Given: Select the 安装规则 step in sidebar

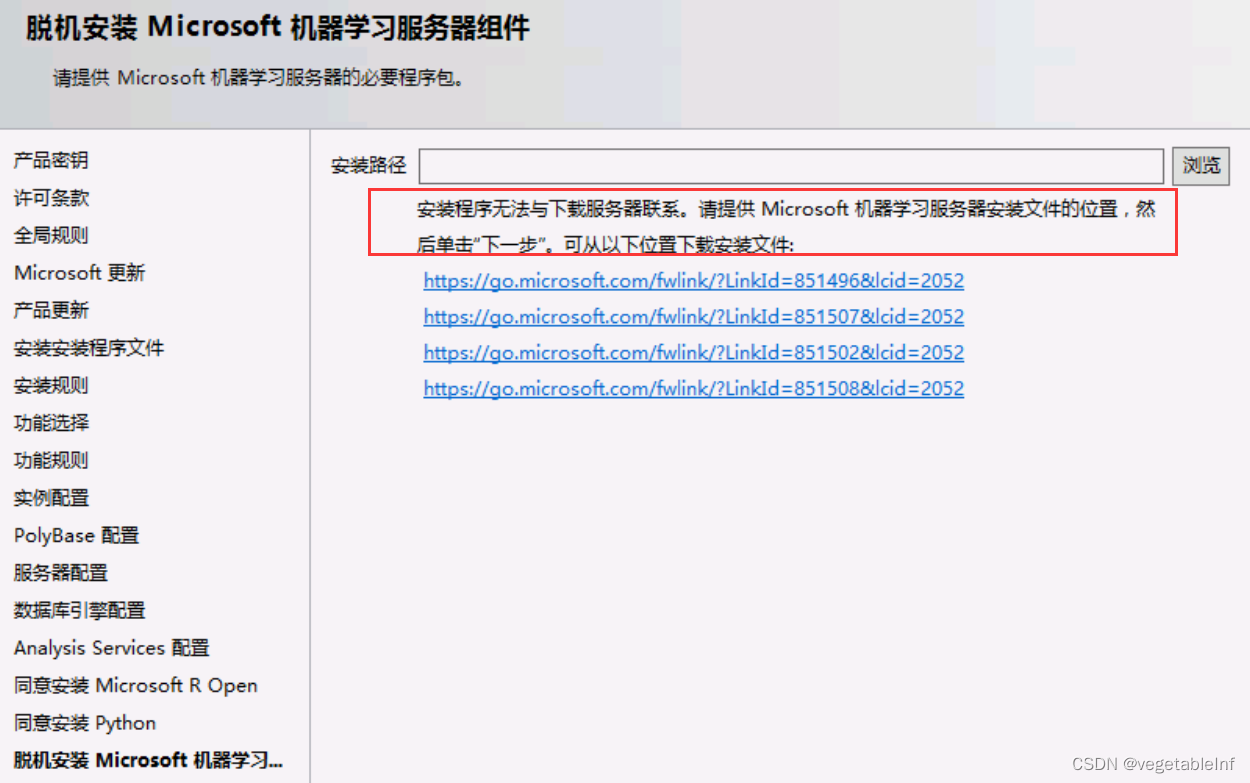Looking at the screenshot, I should [51, 385].
